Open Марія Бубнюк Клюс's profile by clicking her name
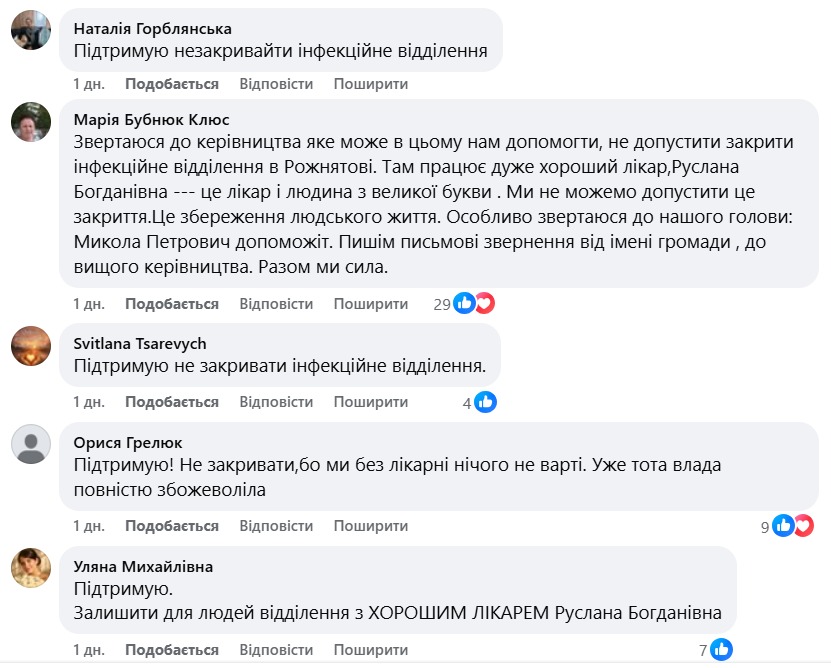 pos(150,117)
